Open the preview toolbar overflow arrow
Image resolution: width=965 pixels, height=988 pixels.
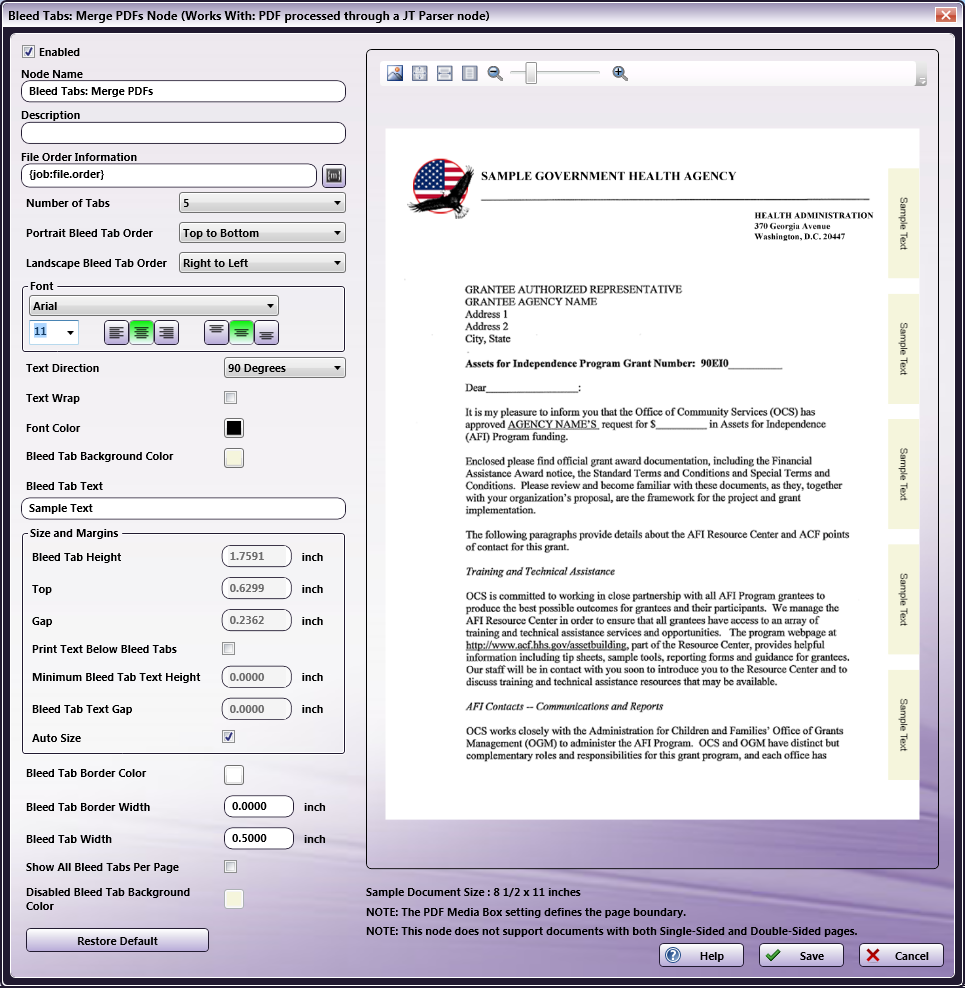tap(922, 81)
